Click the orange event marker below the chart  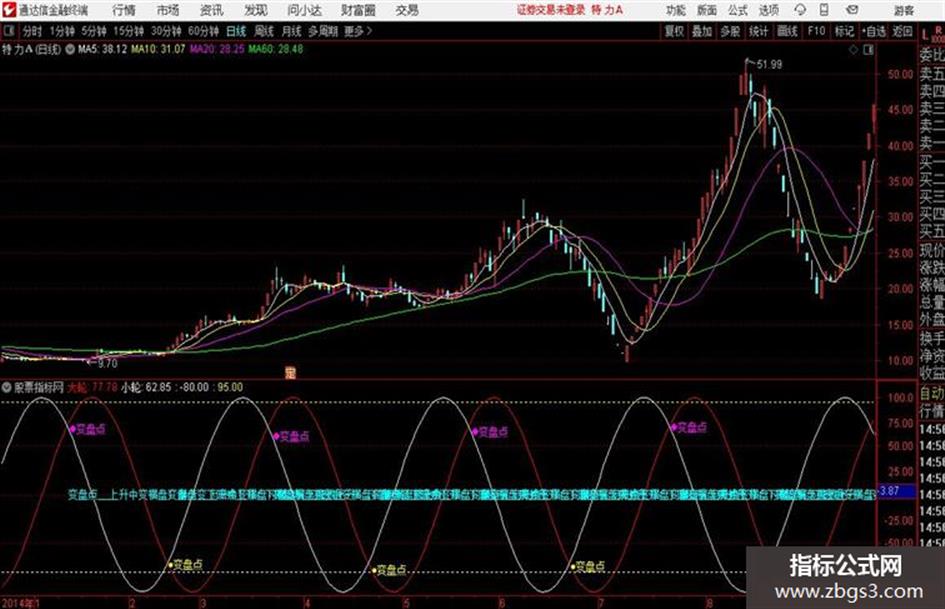pos(290,373)
